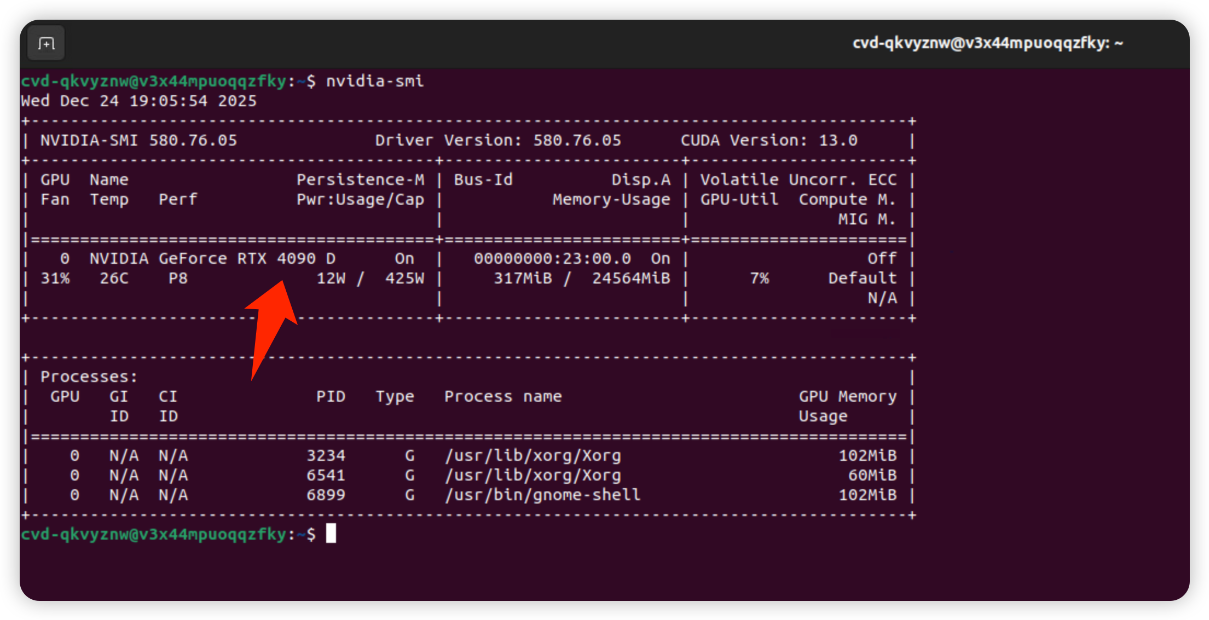Select PID 6899 in the process list
This screenshot has height=620, width=1209.
[326, 495]
